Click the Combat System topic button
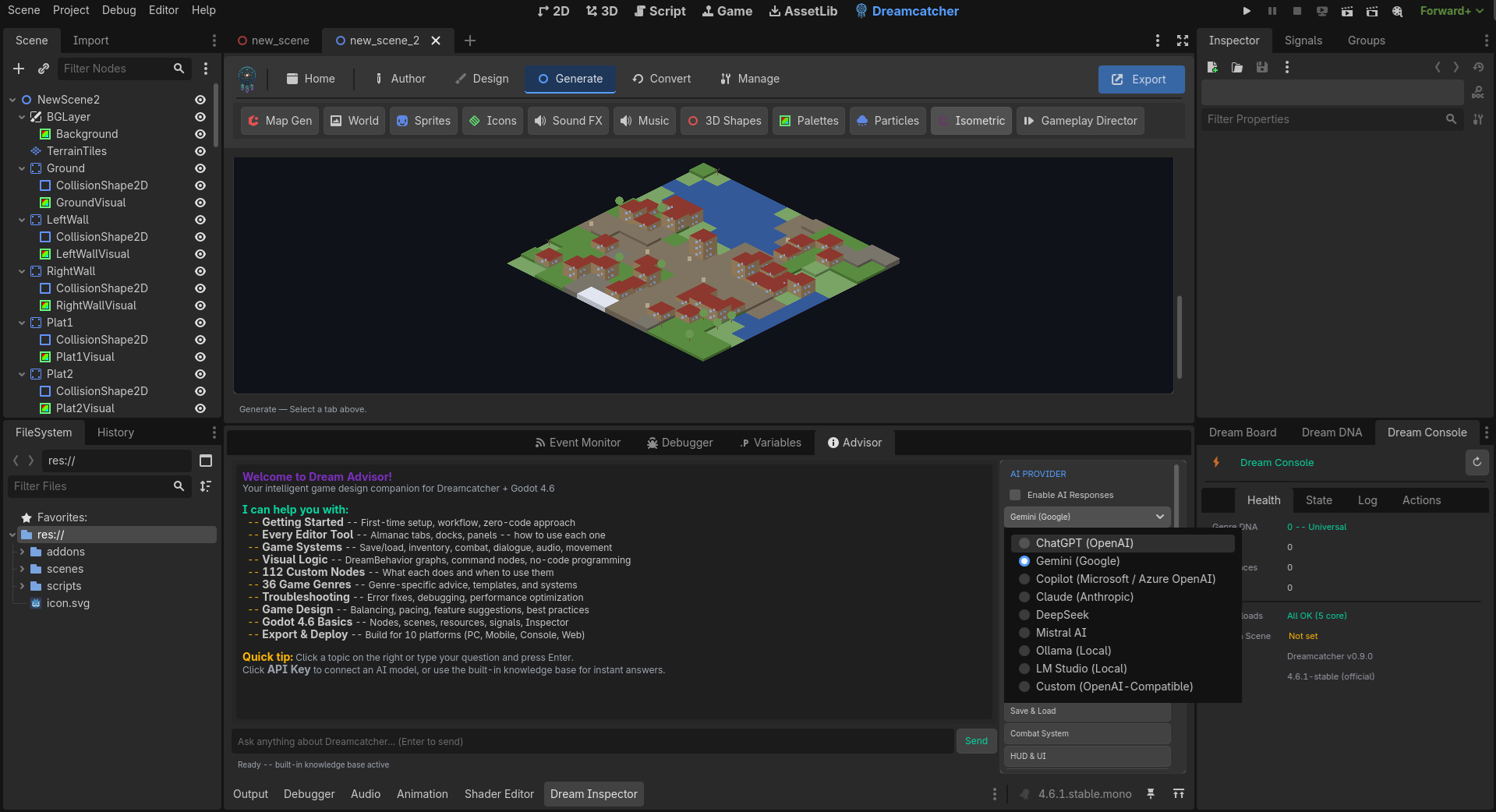Screen dimensions: 1496x812 click(x=1087, y=733)
